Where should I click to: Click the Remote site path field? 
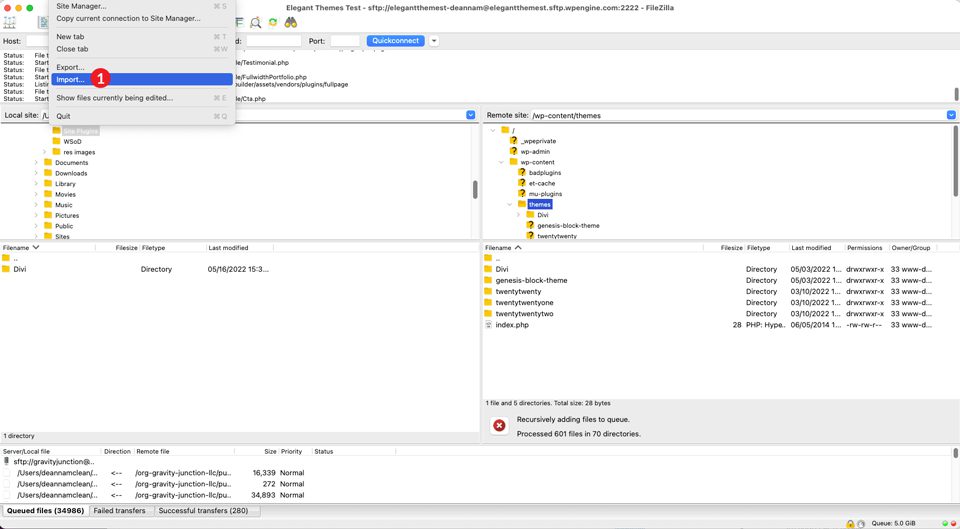click(738, 115)
